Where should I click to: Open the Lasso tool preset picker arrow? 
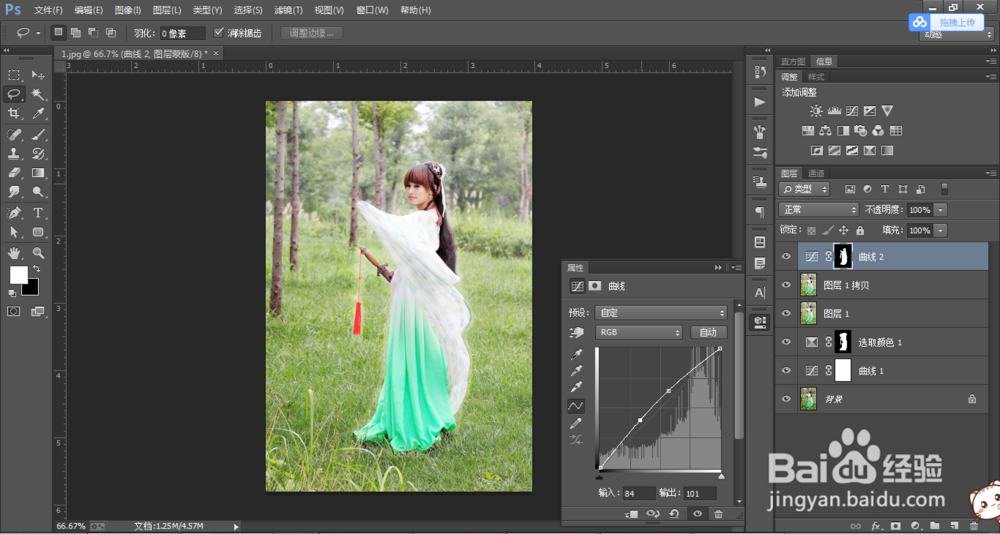click(x=38, y=33)
